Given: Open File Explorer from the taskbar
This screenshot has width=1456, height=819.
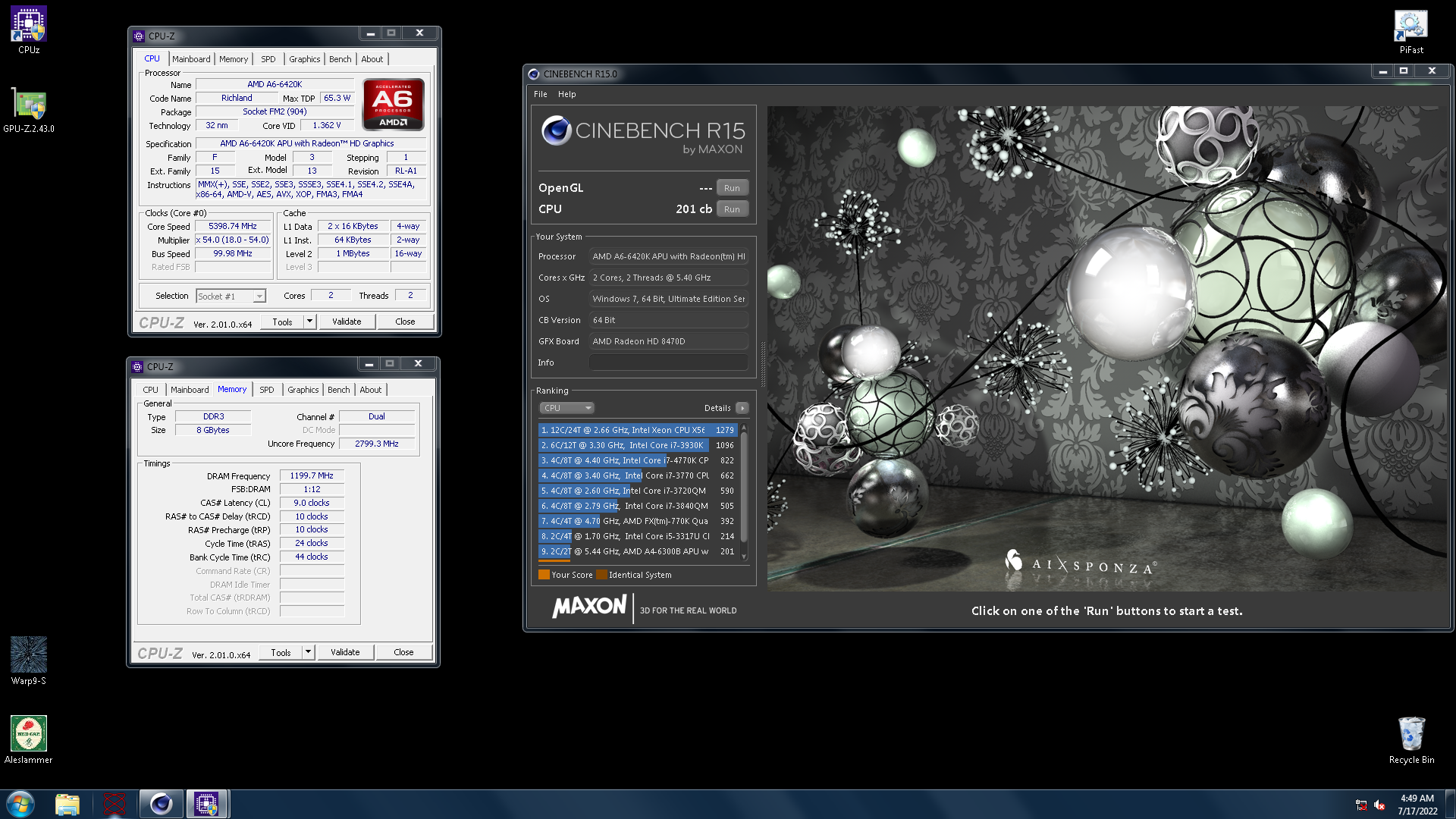Looking at the screenshot, I should tap(67, 804).
